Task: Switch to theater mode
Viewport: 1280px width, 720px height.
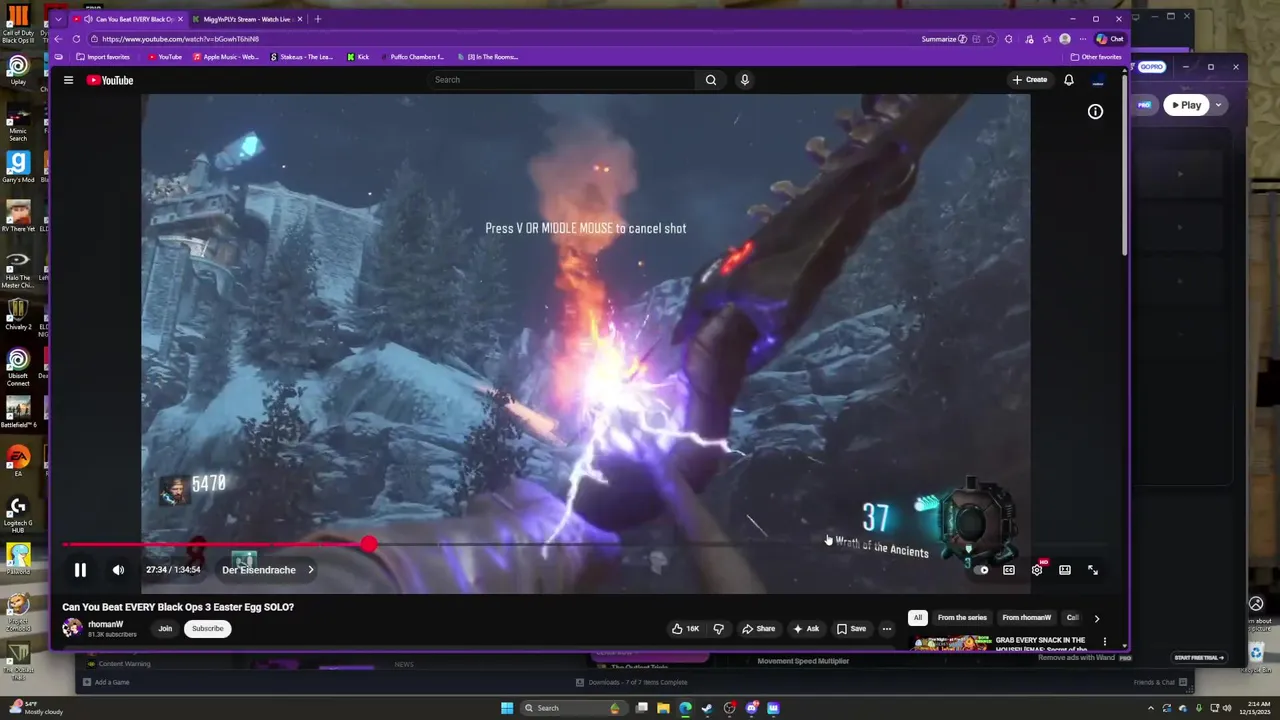Action: click(1065, 570)
